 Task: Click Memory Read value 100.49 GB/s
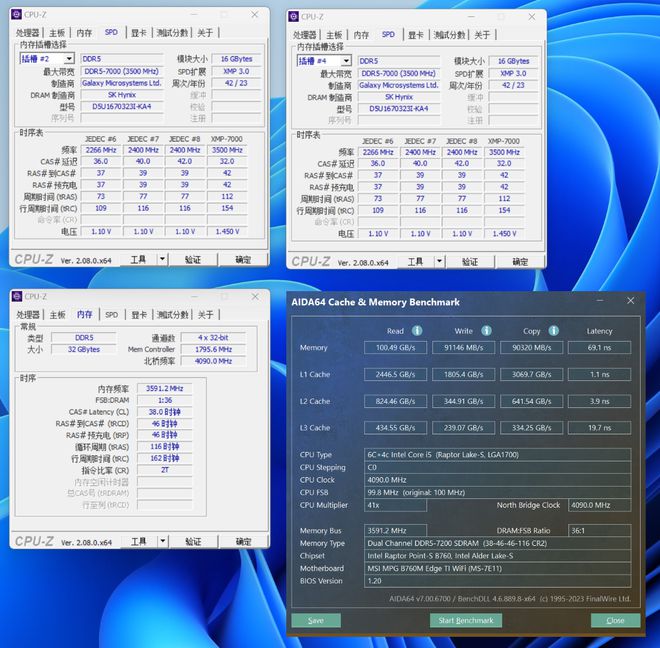pos(395,348)
